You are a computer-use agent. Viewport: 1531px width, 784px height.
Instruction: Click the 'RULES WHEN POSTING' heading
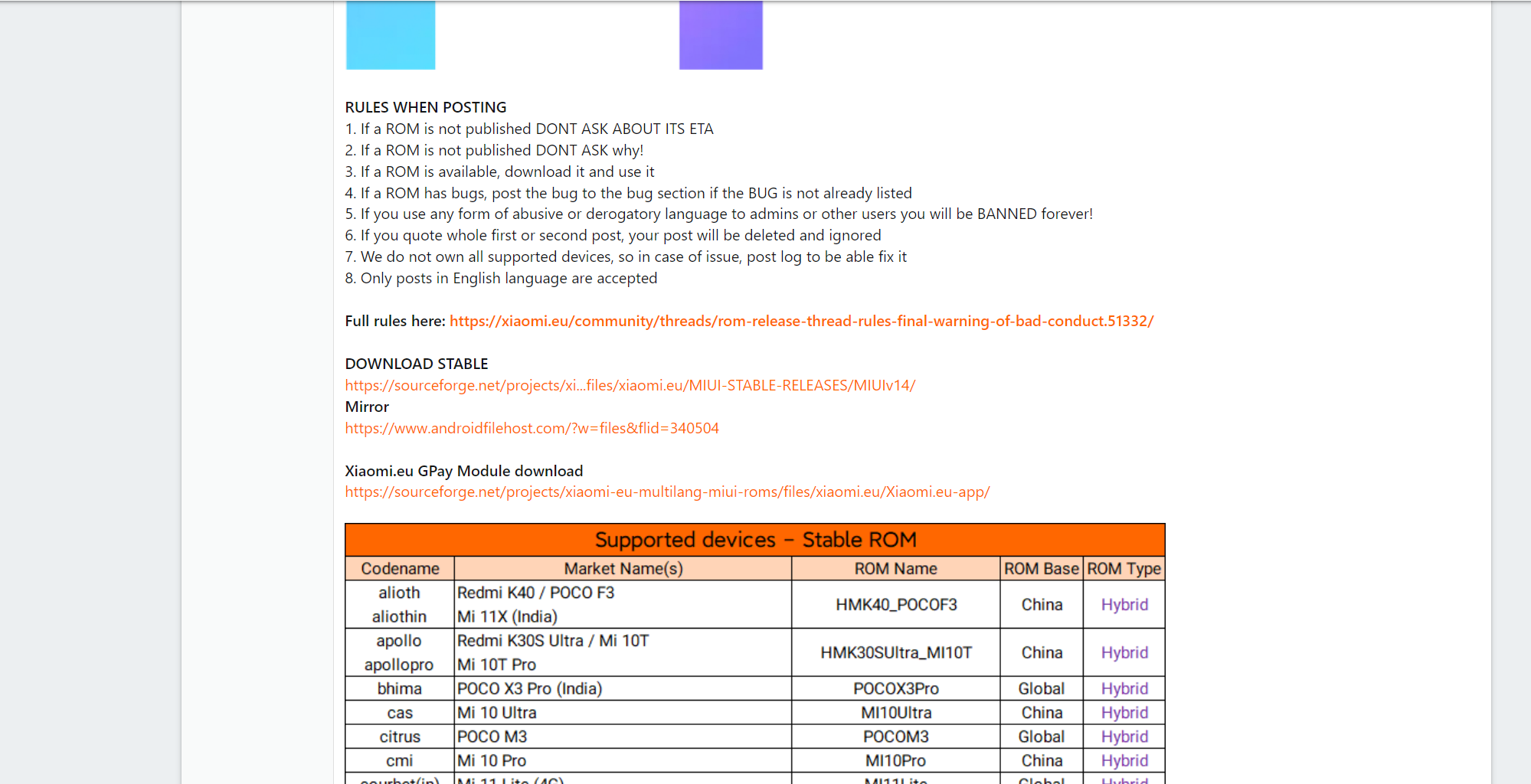point(426,107)
